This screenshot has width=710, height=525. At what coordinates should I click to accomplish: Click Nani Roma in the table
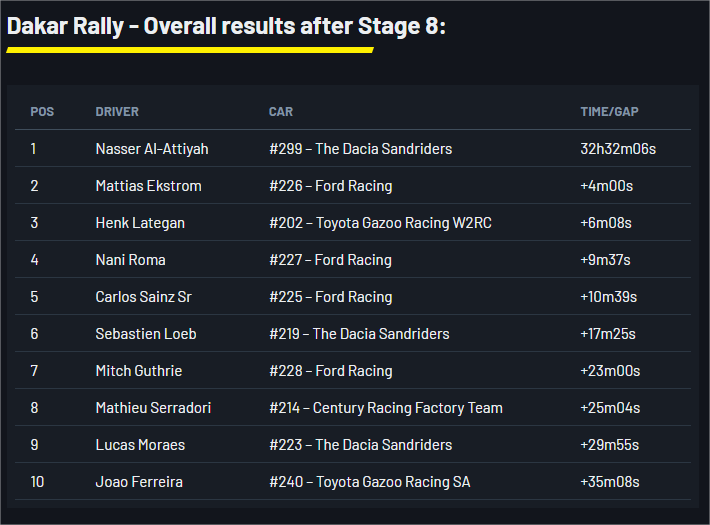[130, 260]
